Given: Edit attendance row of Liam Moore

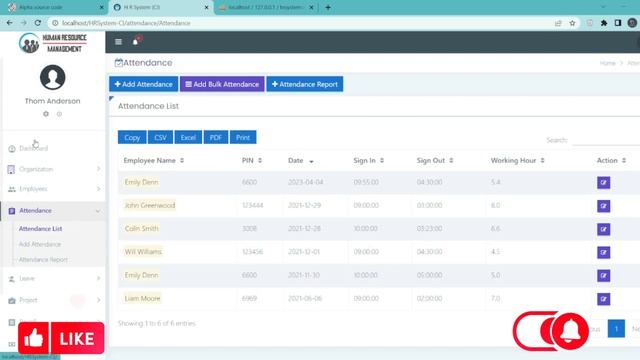Looking at the screenshot, I should [603, 299].
